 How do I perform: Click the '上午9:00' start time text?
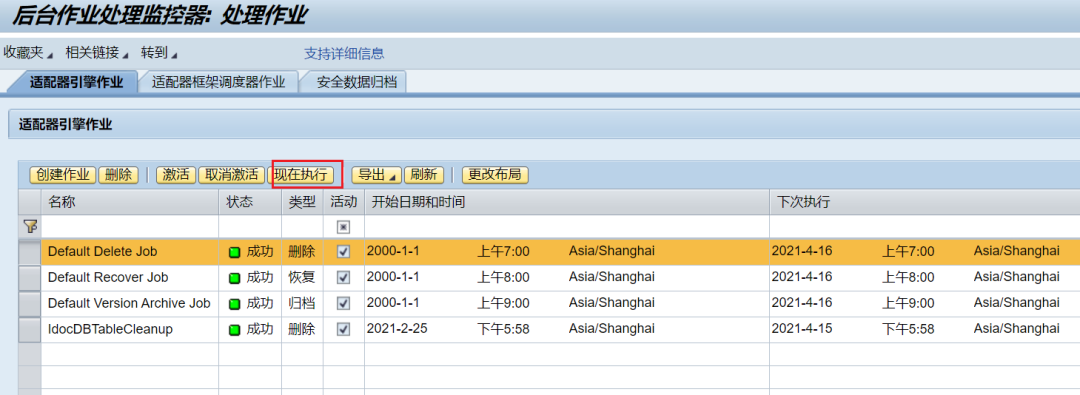tap(503, 303)
